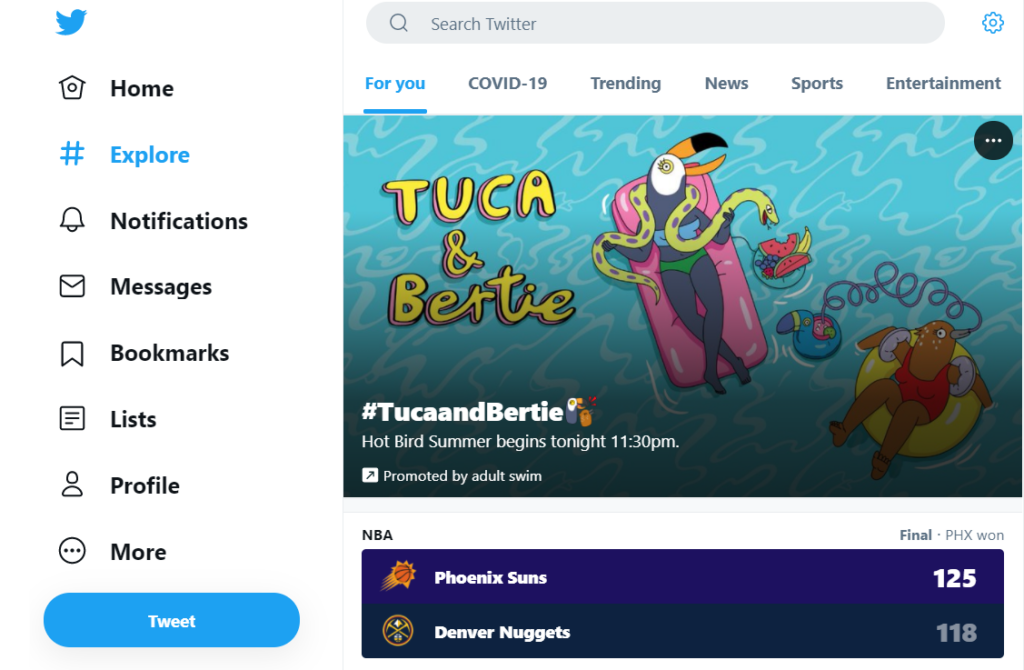The height and width of the screenshot is (670, 1024).
Task: Open the Sports tab
Action: pos(816,84)
